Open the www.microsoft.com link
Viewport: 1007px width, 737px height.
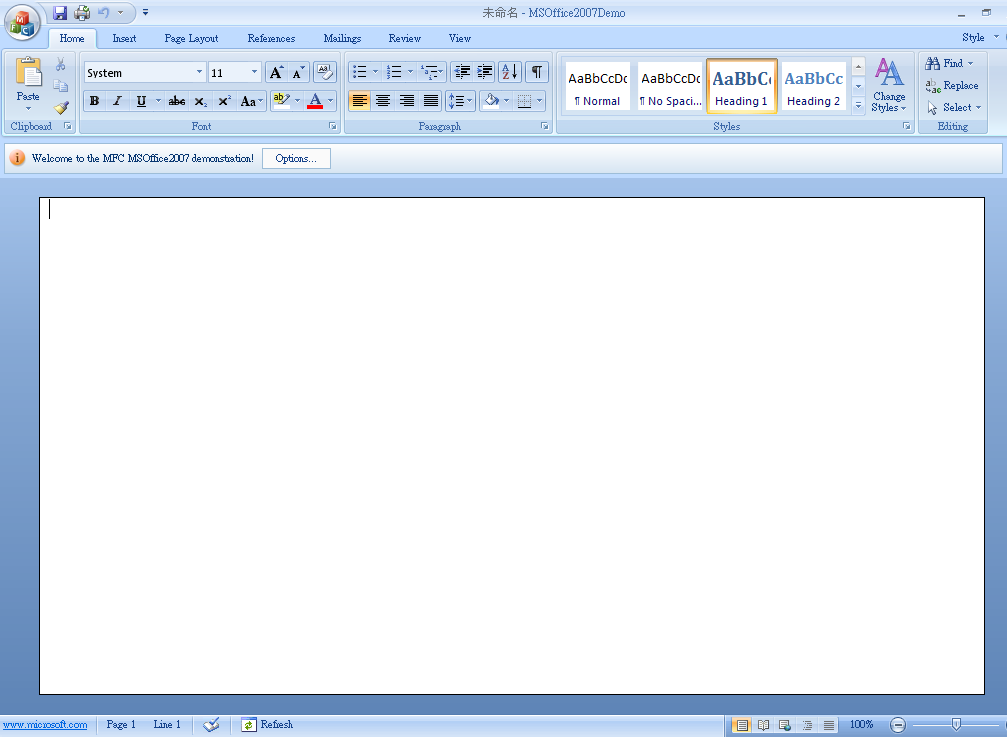pos(44,724)
